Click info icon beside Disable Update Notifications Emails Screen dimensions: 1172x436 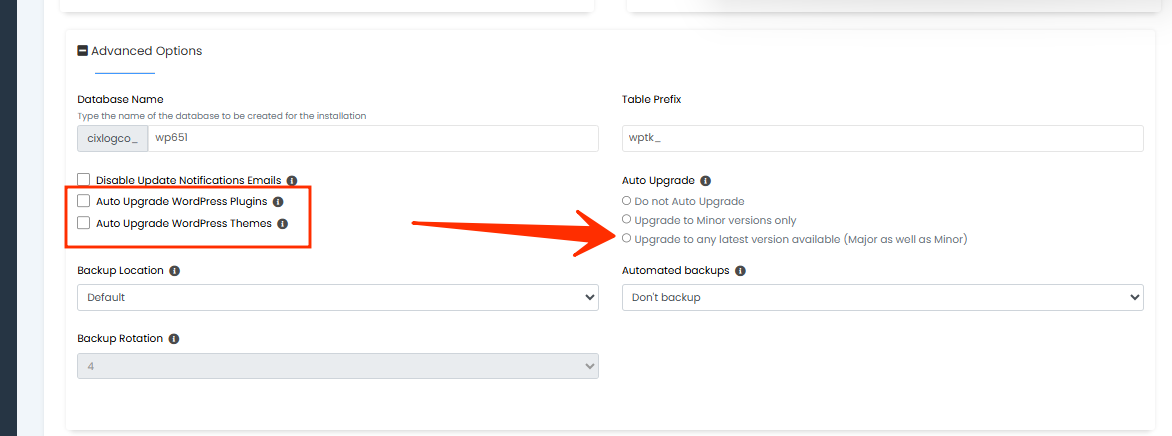pos(292,181)
